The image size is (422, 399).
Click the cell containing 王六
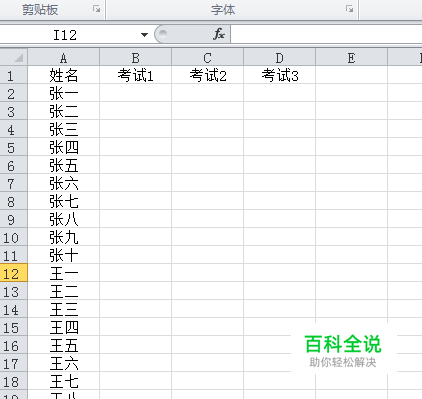coord(63,363)
